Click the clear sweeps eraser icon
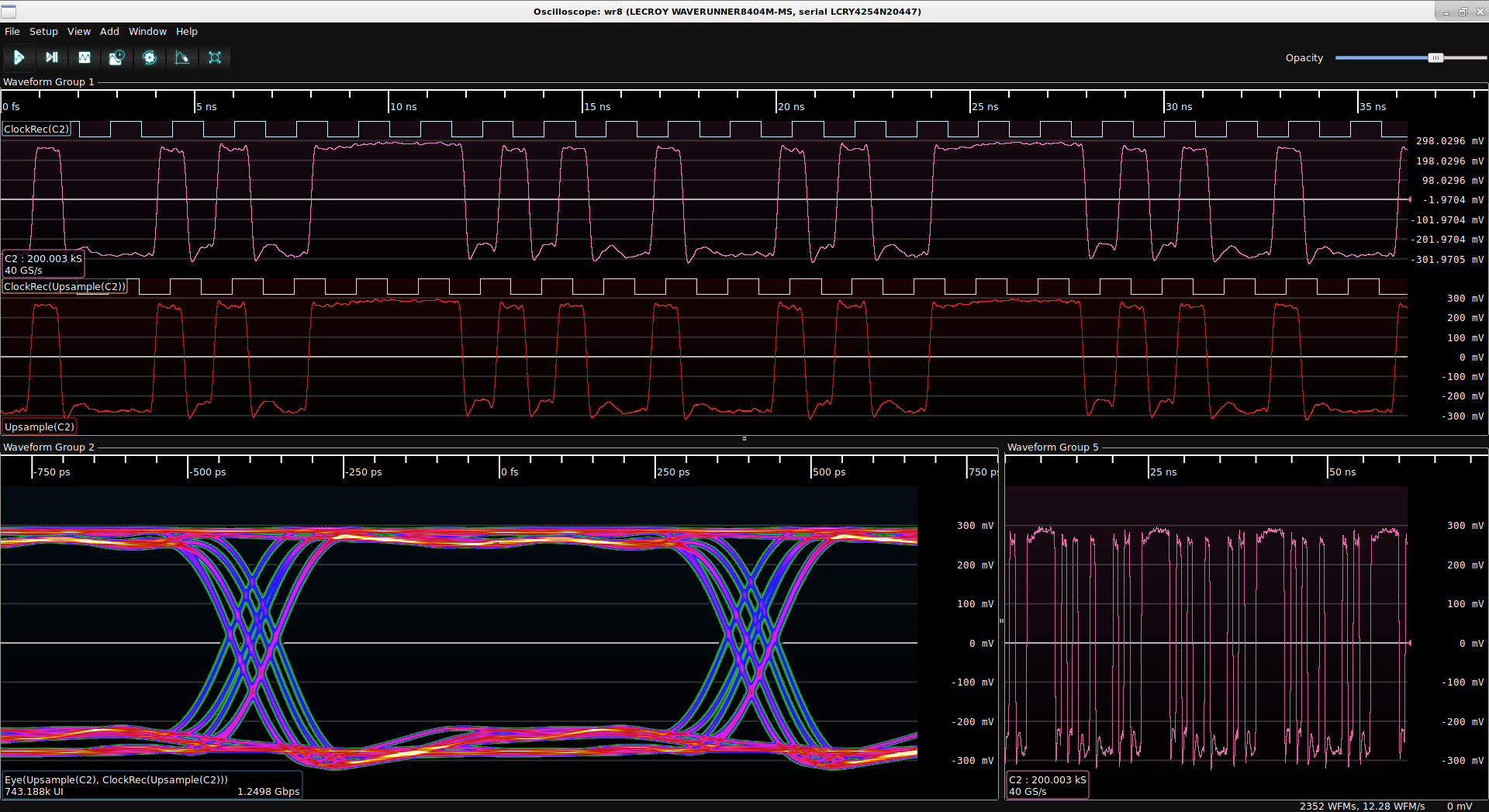1489x812 pixels. pos(182,57)
